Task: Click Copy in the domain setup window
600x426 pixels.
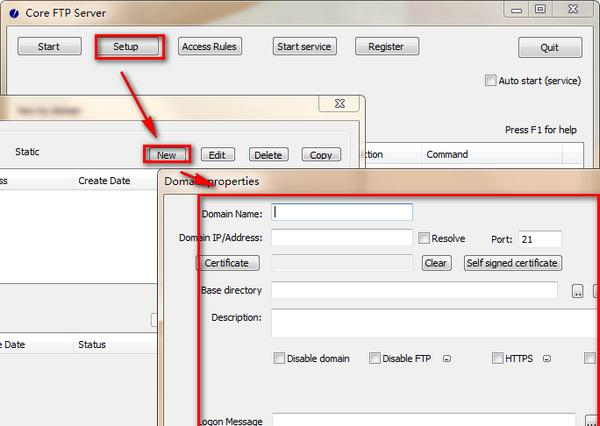Action: click(321, 155)
